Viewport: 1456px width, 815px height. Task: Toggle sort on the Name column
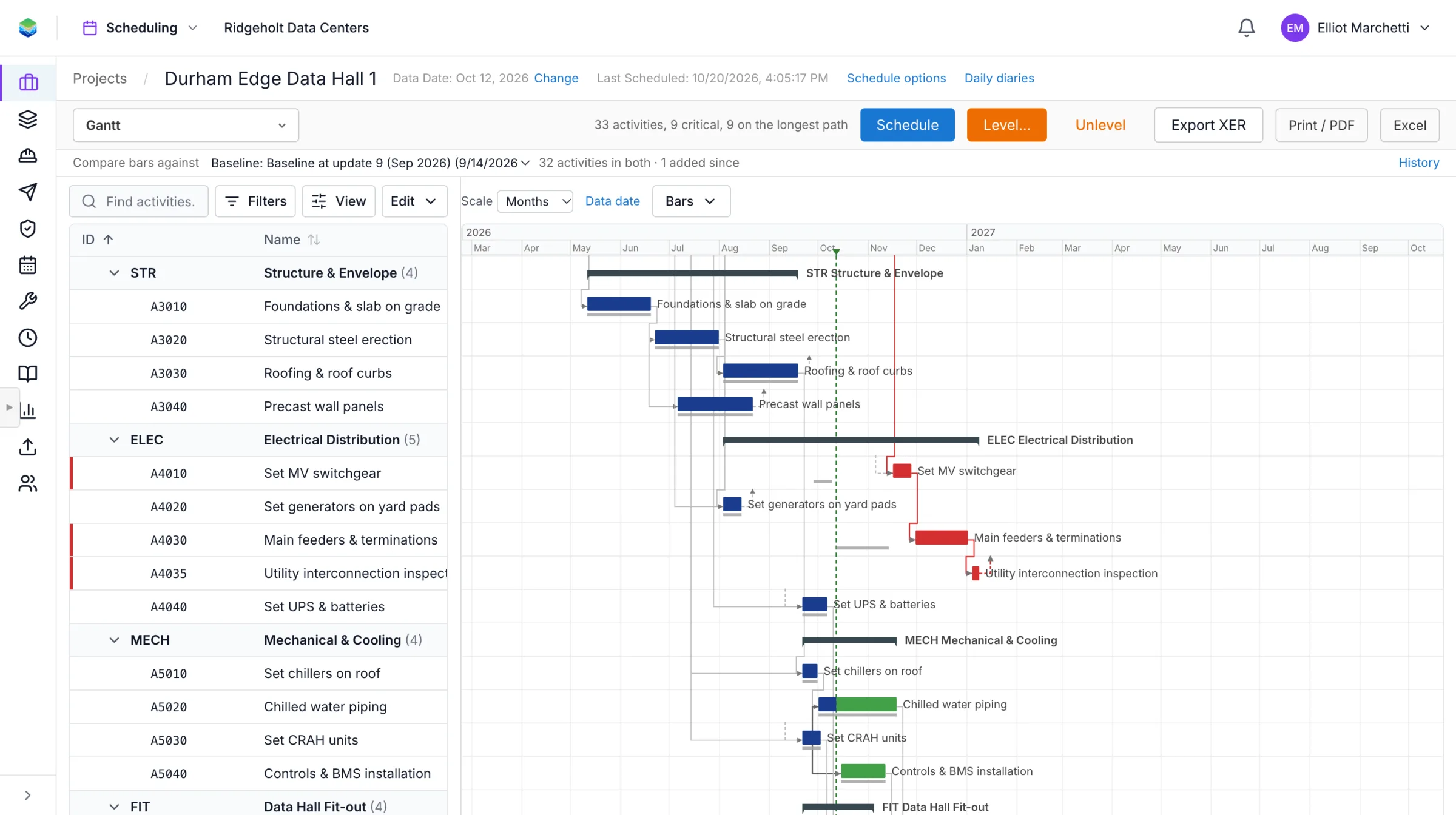point(292,240)
